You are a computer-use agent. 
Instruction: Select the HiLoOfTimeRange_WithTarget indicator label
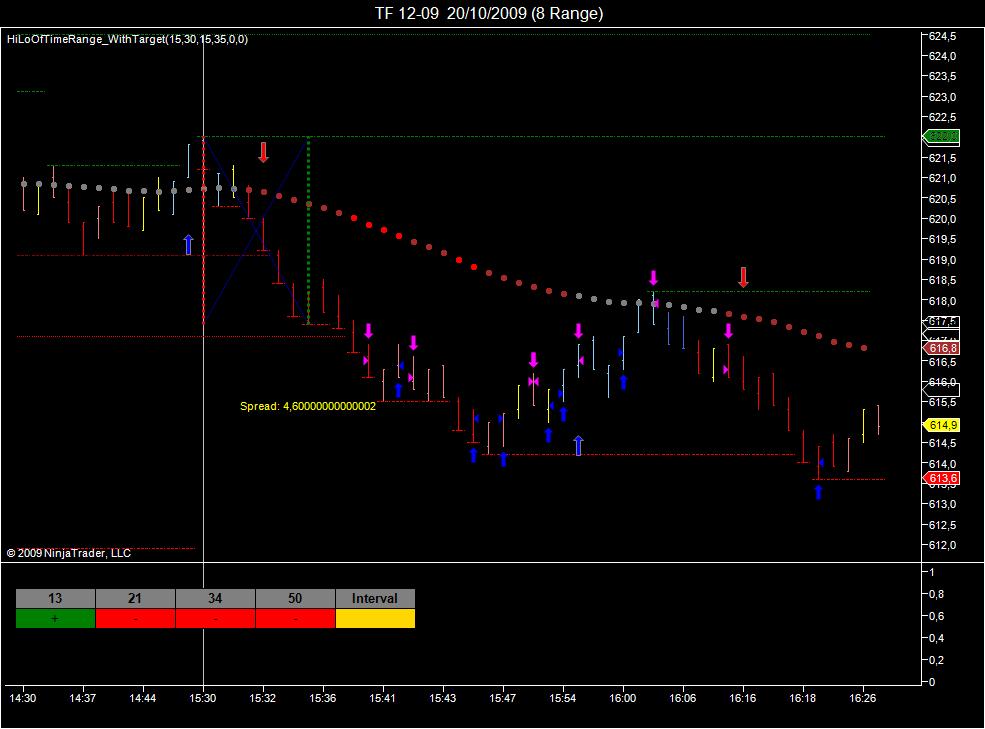pos(128,39)
